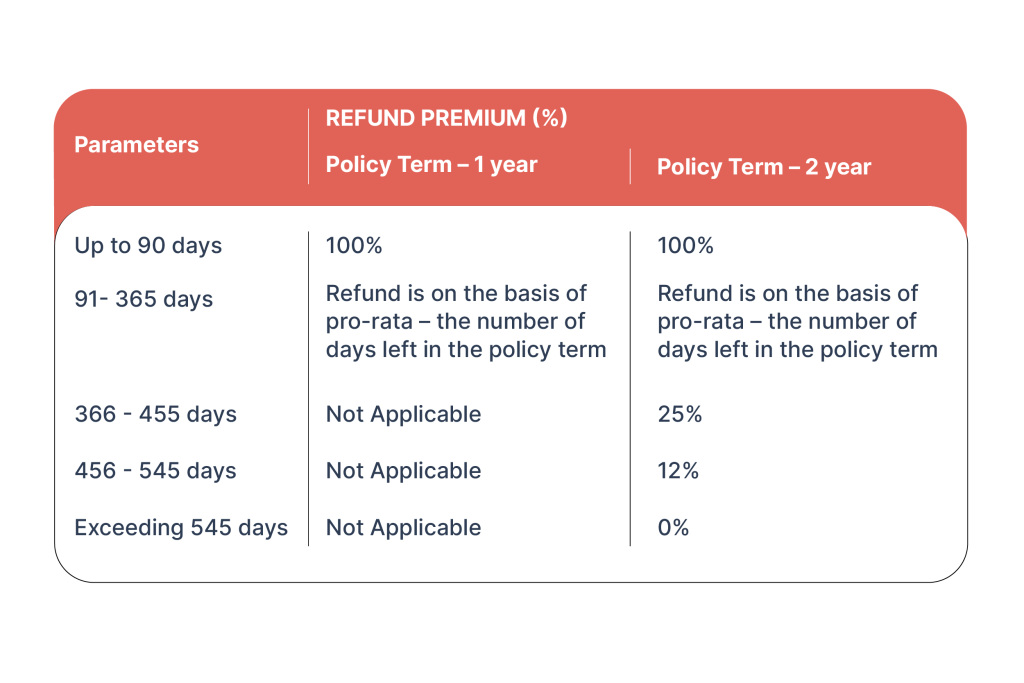Click the pro-rata refund text for 2 year term
The width and height of the screenshot is (1024, 683).
point(797,322)
